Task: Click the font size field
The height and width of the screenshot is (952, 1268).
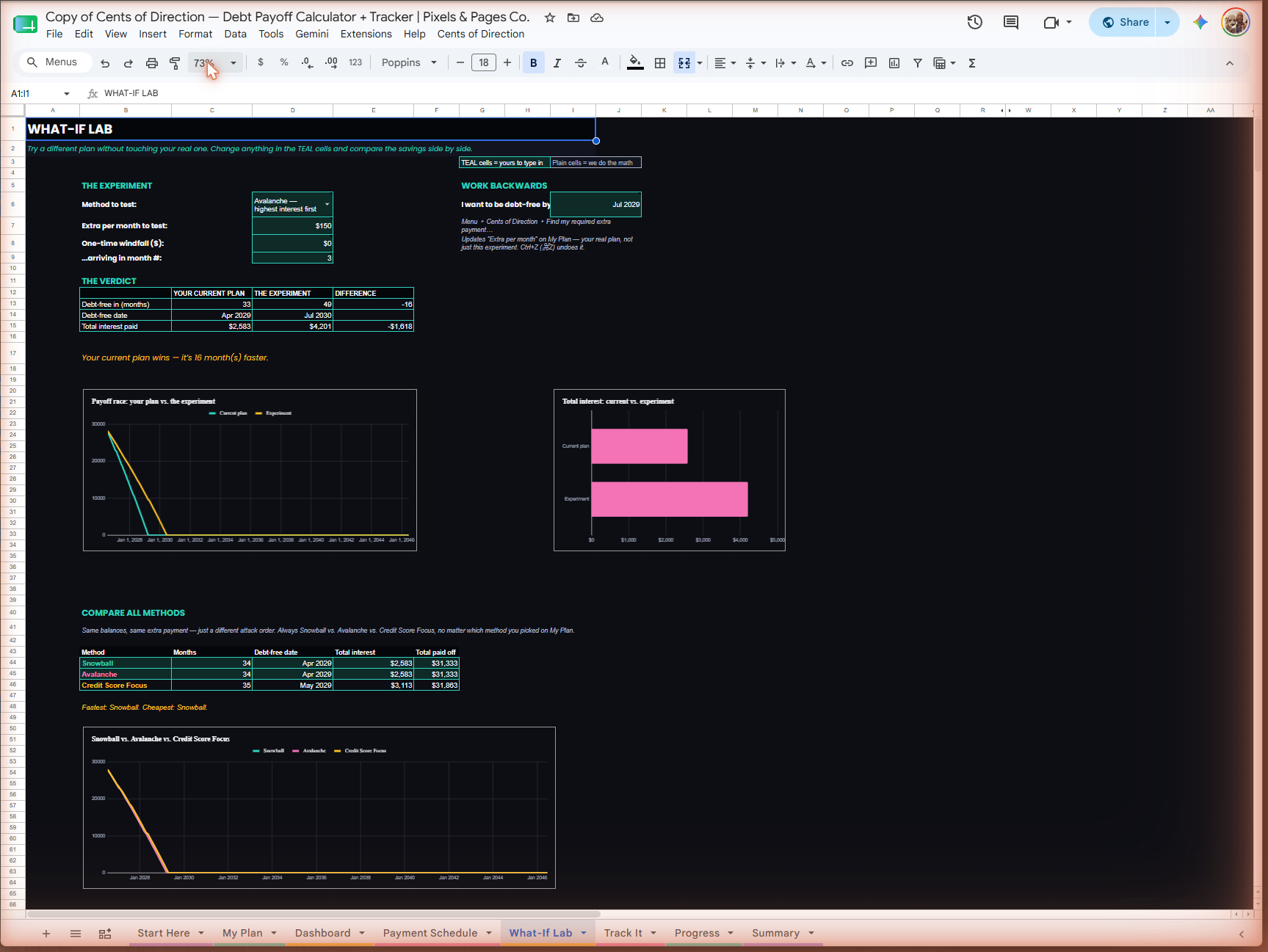Action: pyautogui.click(x=484, y=63)
